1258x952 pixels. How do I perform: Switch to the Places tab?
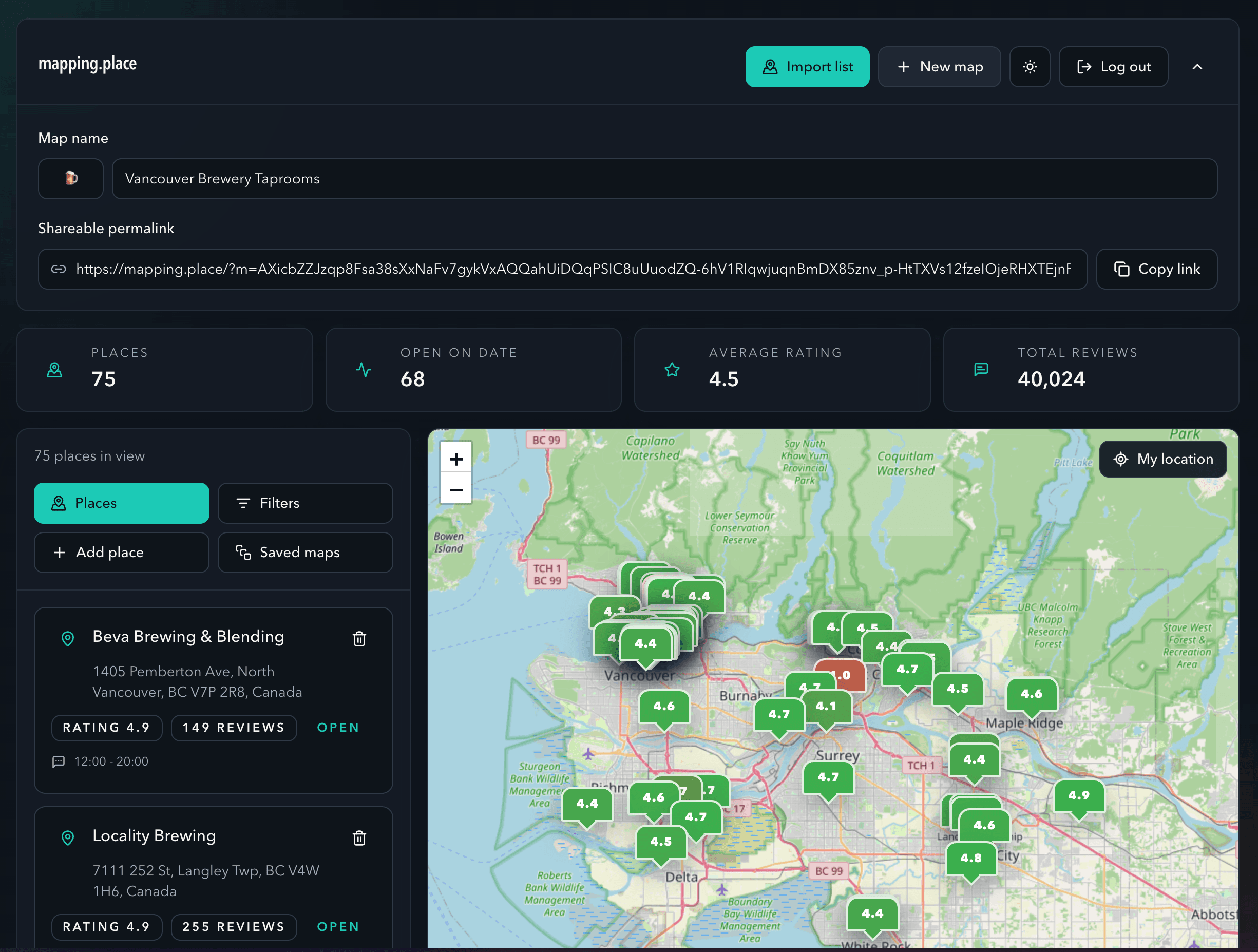click(x=121, y=503)
